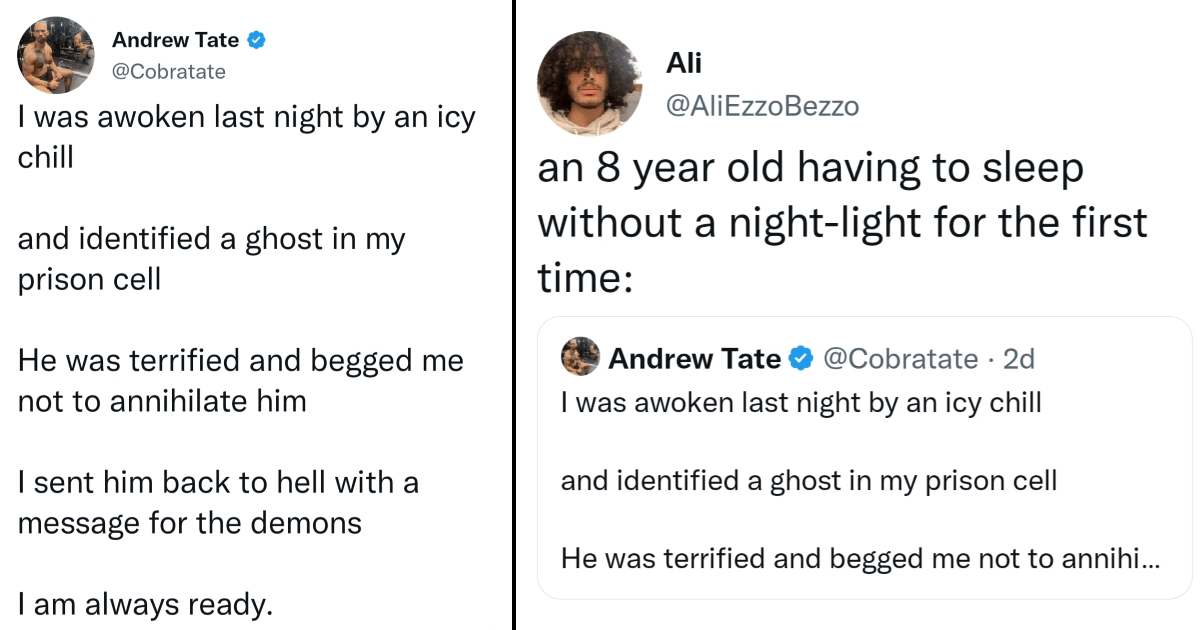Screen dimensions: 1200x630
Task: Click the 2d timestamp in quoted tweet
Action: pos(1017,358)
